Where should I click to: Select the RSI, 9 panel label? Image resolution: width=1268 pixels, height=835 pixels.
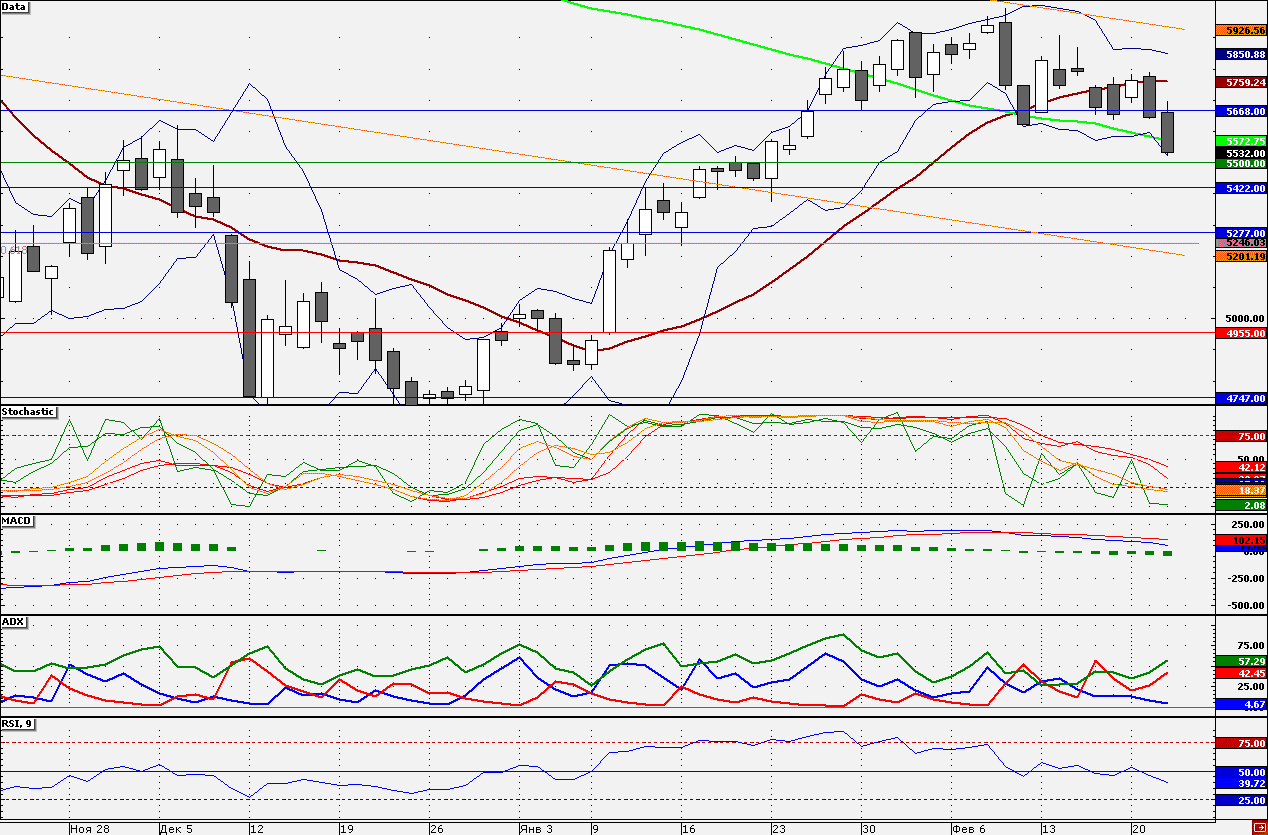coord(20,723)
